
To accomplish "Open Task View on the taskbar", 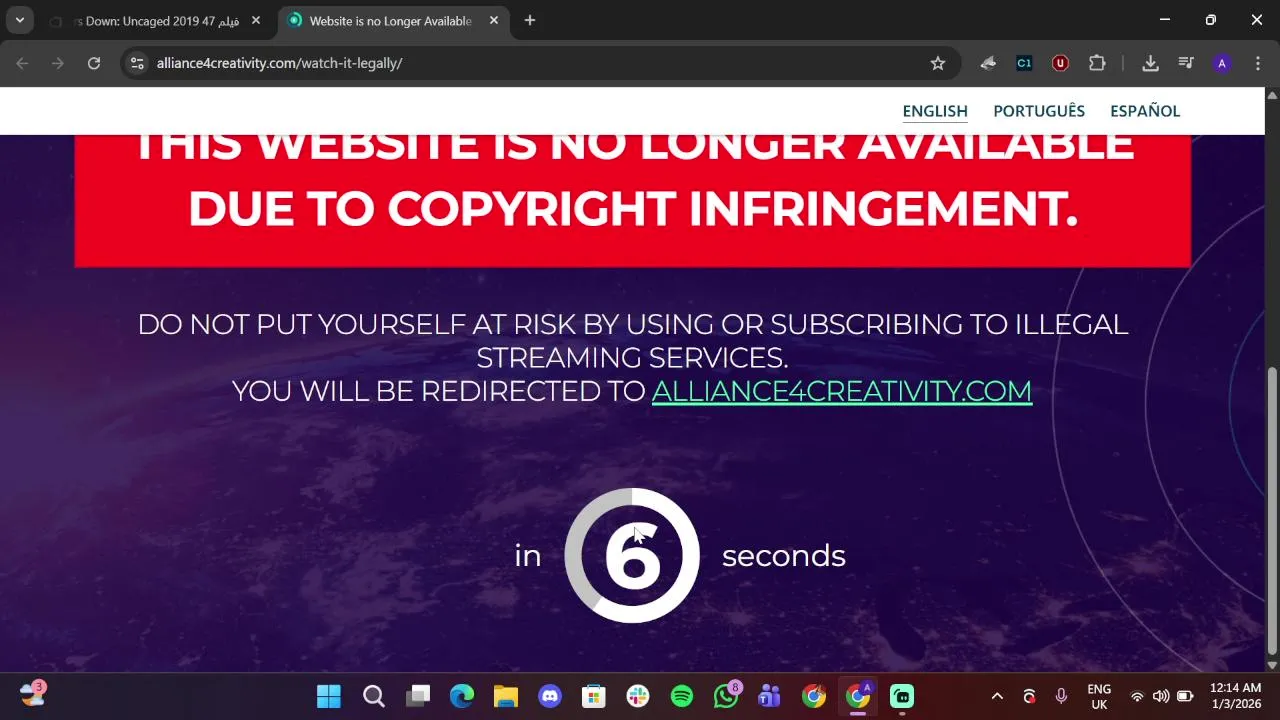I will click(418, 696).
